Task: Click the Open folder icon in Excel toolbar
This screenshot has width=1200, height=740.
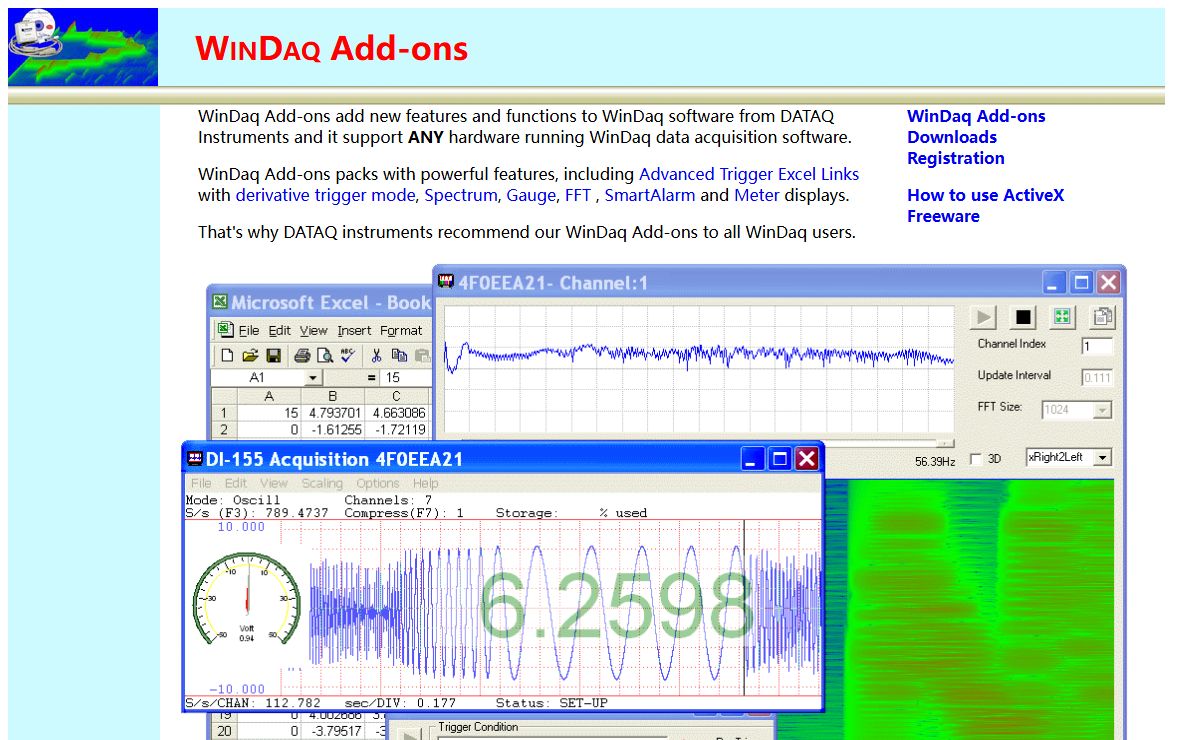Action: coord(250,355)
